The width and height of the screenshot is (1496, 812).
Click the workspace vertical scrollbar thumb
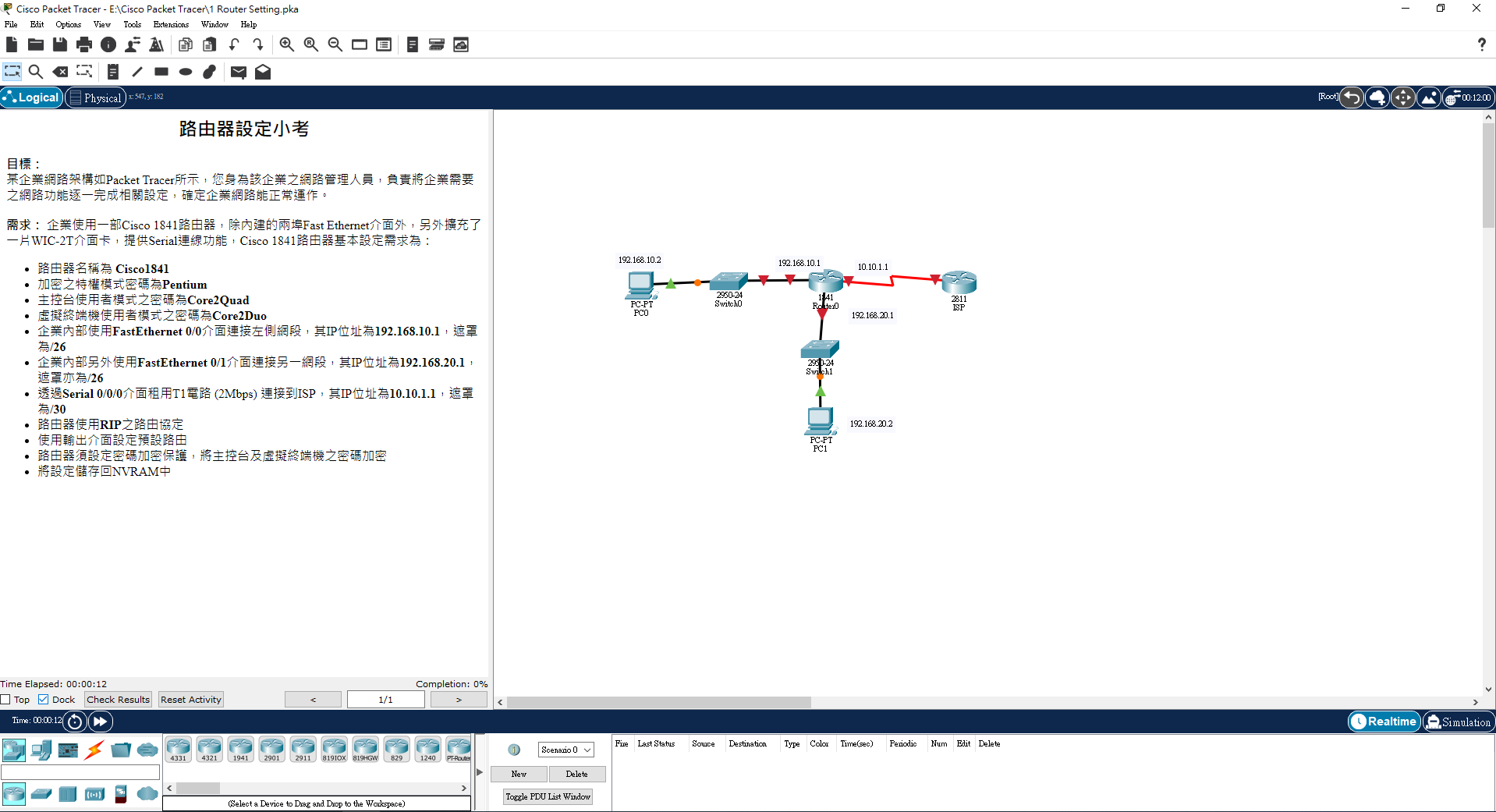point(1489,176)
